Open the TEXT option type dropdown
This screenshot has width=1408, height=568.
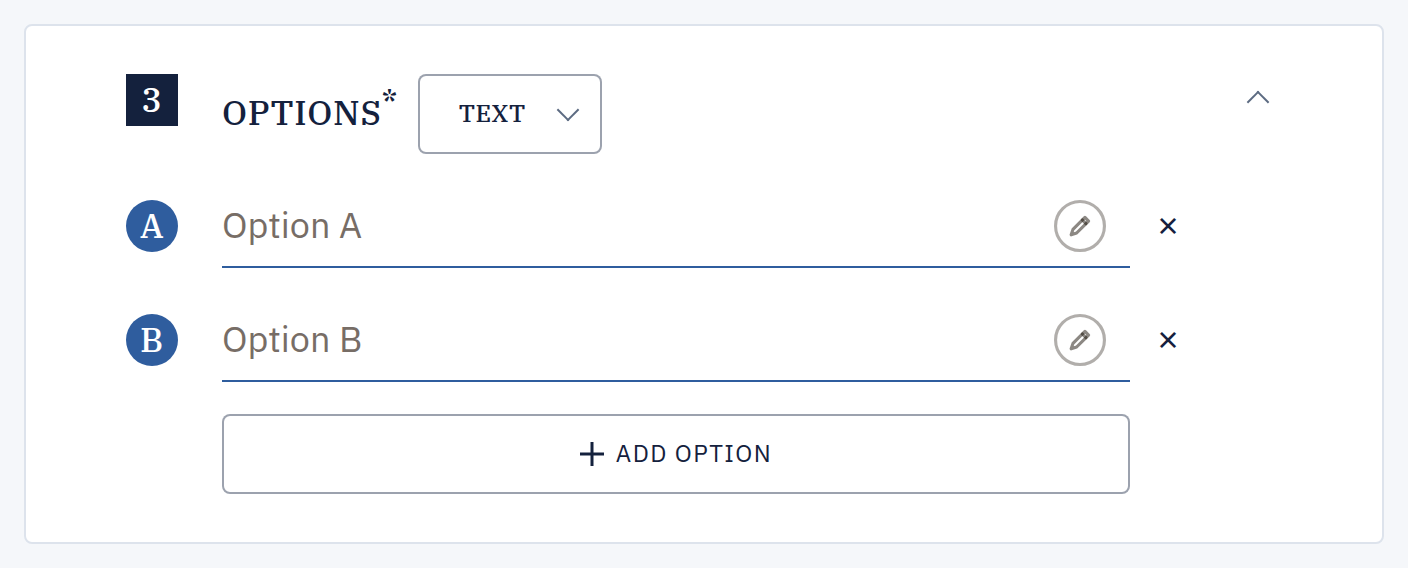tap(510, 114)
